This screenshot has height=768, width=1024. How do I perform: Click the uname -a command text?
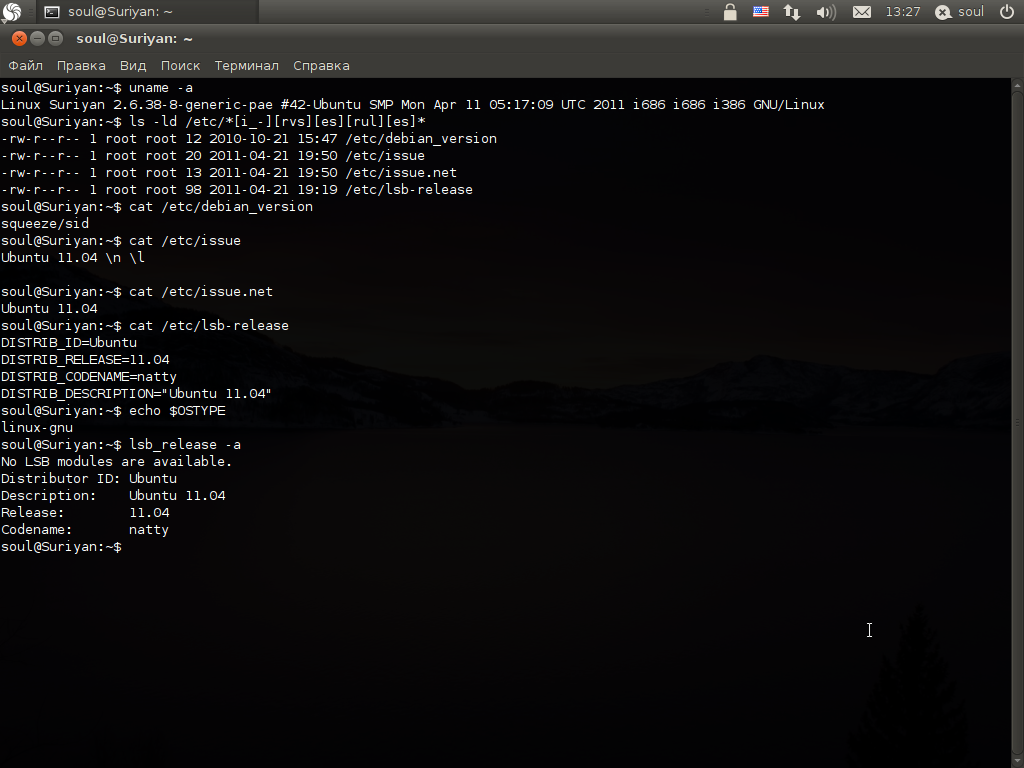pos(161,88)
